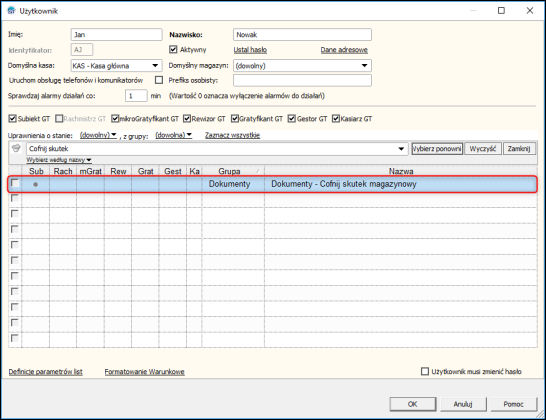Image resolution: width=546 pixels, height=420 pixels.
Task: Click the Wyczyść button
Action: pos(483,149)
